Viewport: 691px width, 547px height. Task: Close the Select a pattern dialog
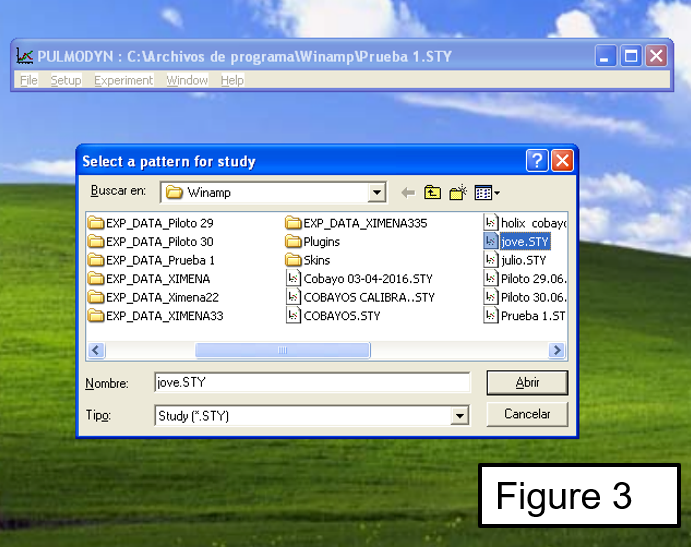coord(562,160)
